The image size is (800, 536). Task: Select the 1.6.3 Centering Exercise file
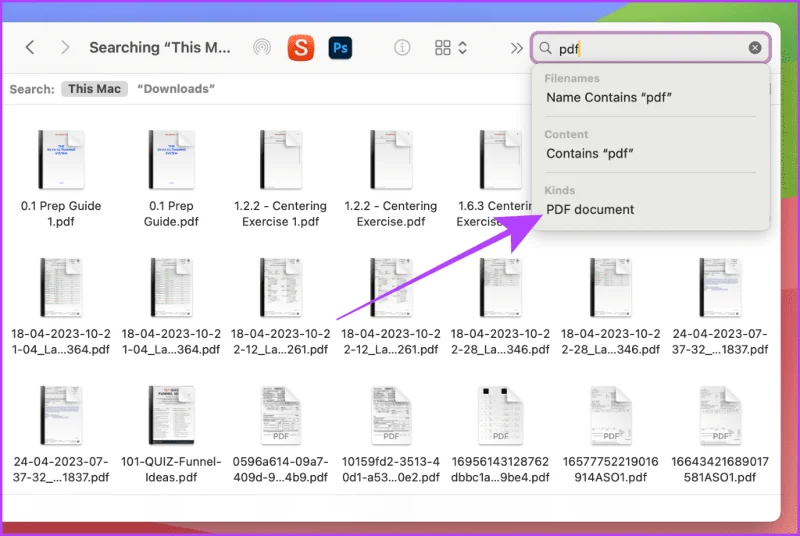pyautogui.click(x=501, y=160)
